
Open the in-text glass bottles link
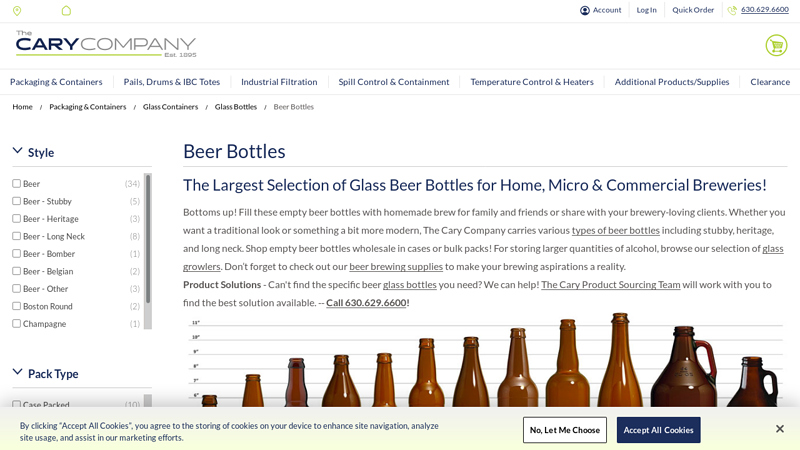(410, 285)
